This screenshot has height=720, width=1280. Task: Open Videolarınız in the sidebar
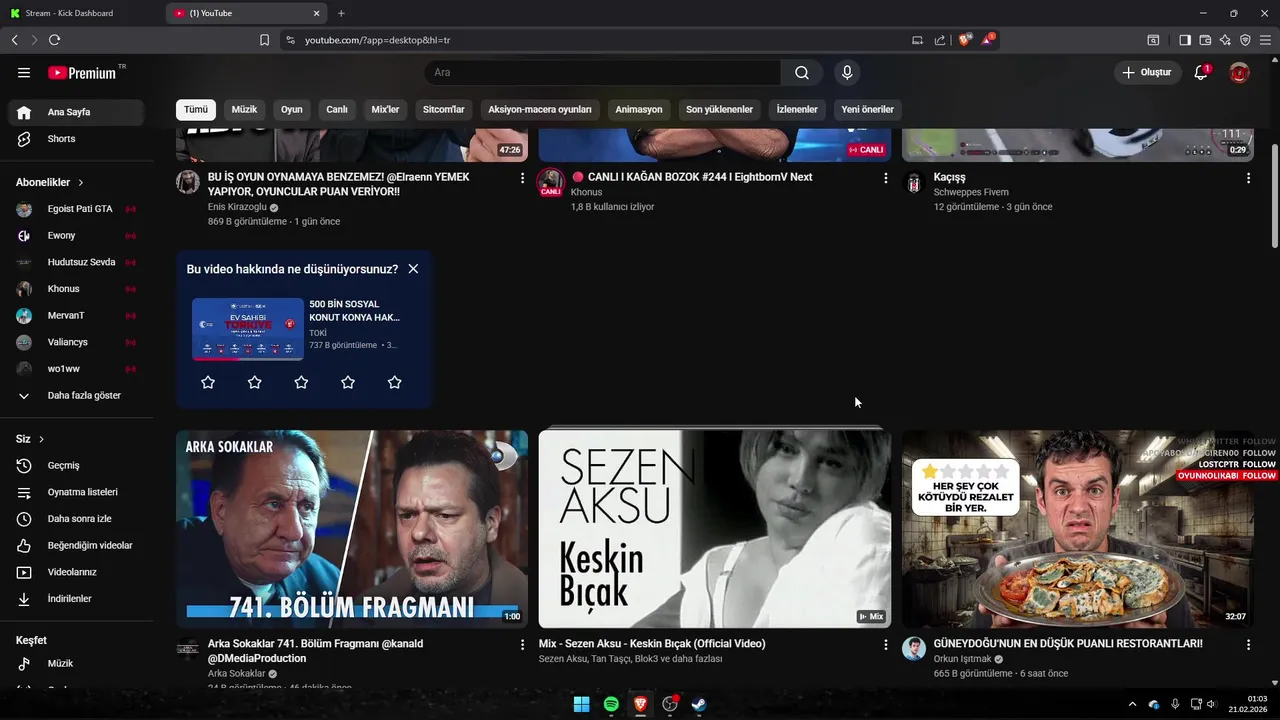77,572
